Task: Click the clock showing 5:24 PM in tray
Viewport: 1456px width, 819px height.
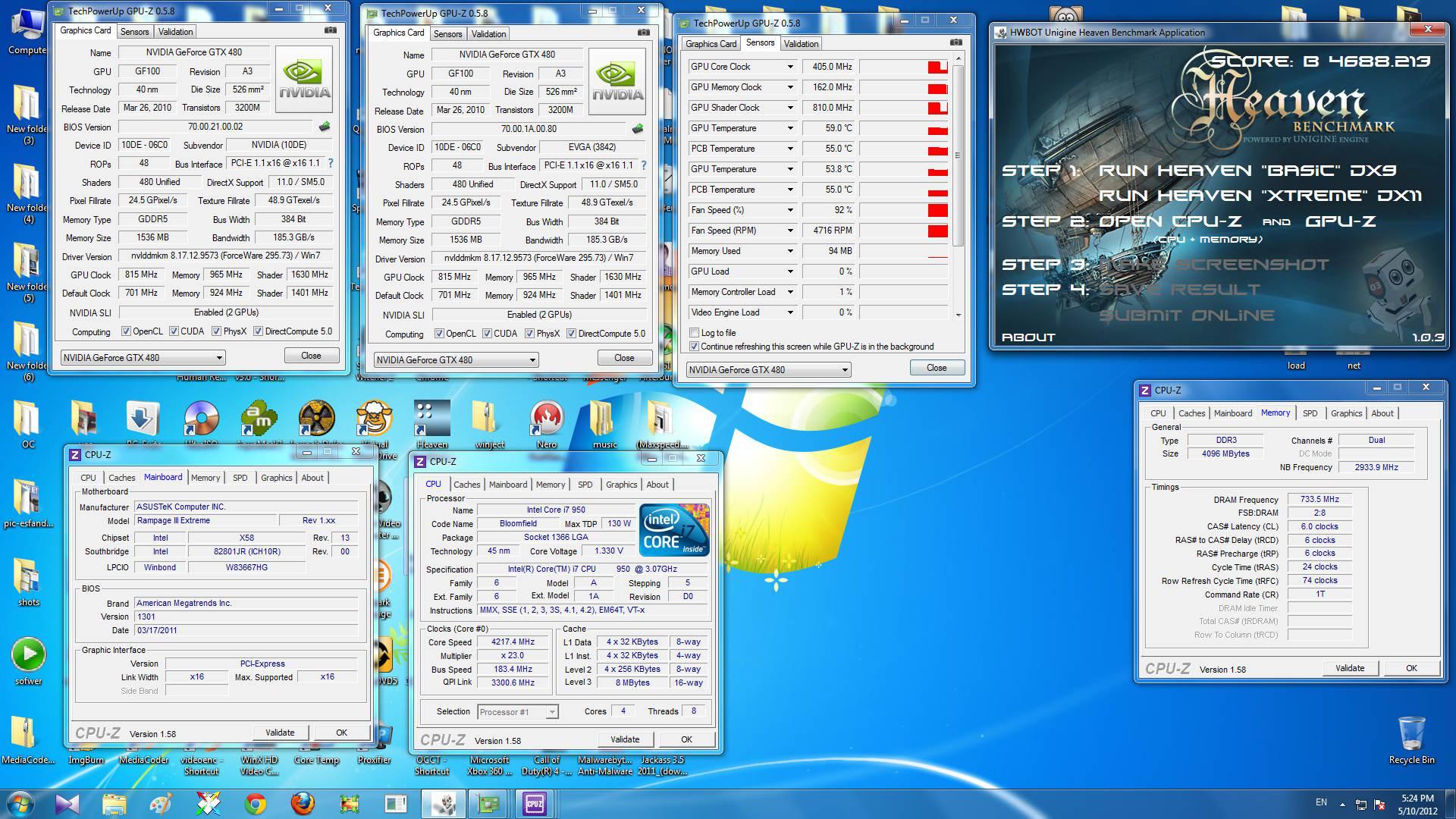Action: tap(1417, 798)
